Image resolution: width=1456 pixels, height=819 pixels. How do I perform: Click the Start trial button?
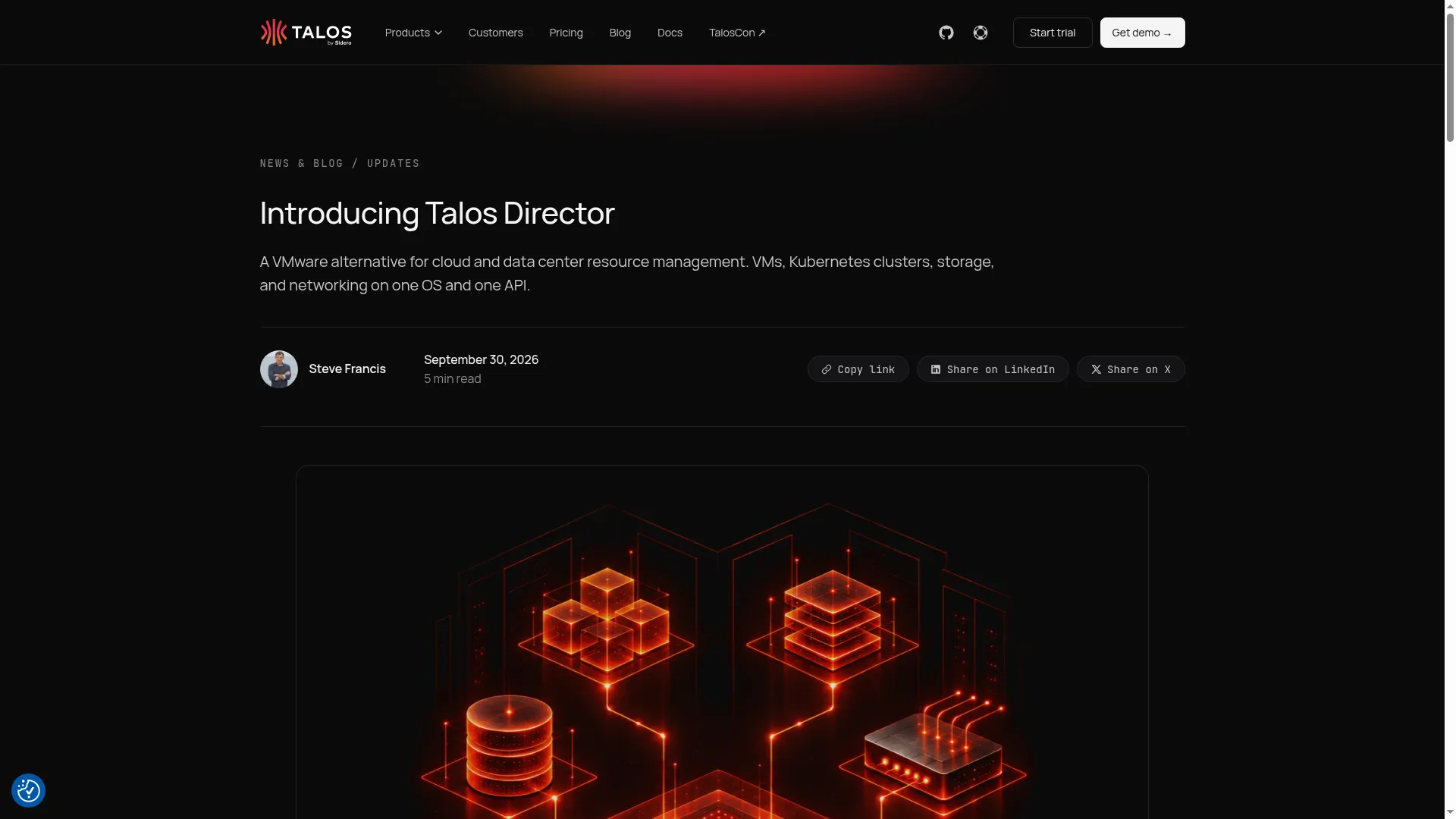1052,33
